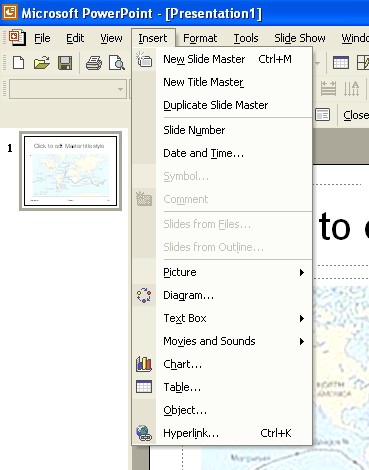Viewport: 369px width, 470px height.
Task: Open the Format menu
Action: click(200, 38)
